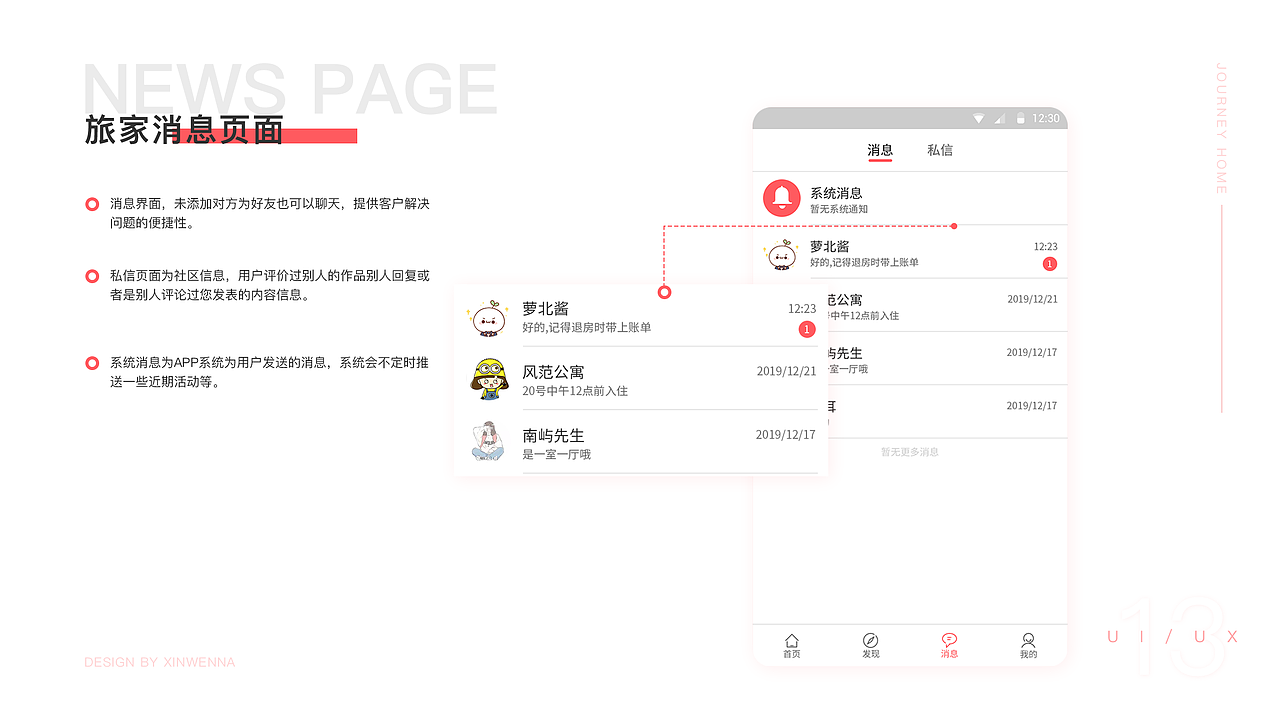
Task: Open the system message bell icon
Action: click(x=781, y=198)
